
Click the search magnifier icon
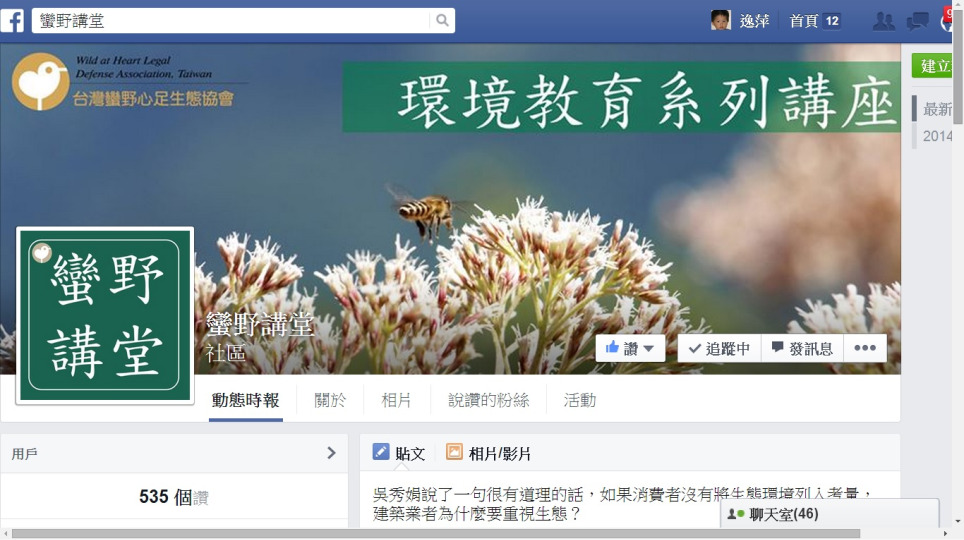tap(442, 20)
